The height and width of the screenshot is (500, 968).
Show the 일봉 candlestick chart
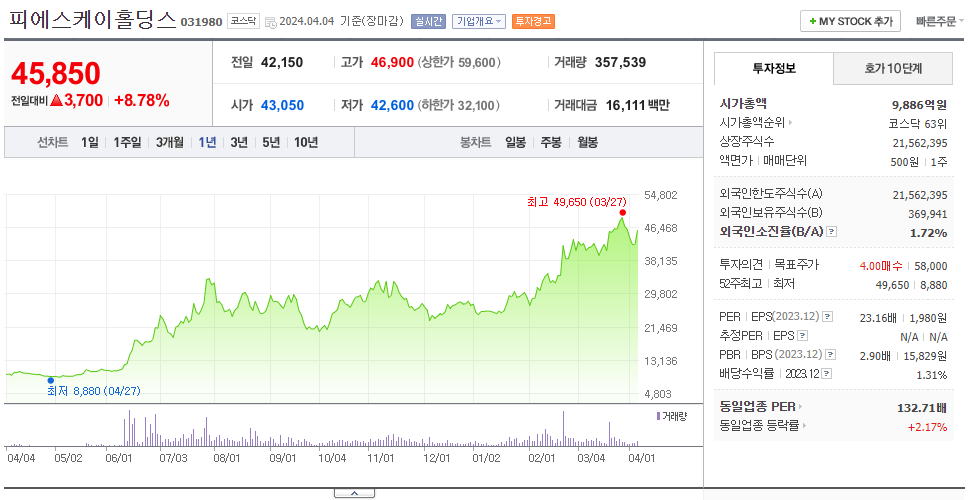coord(515,143)
